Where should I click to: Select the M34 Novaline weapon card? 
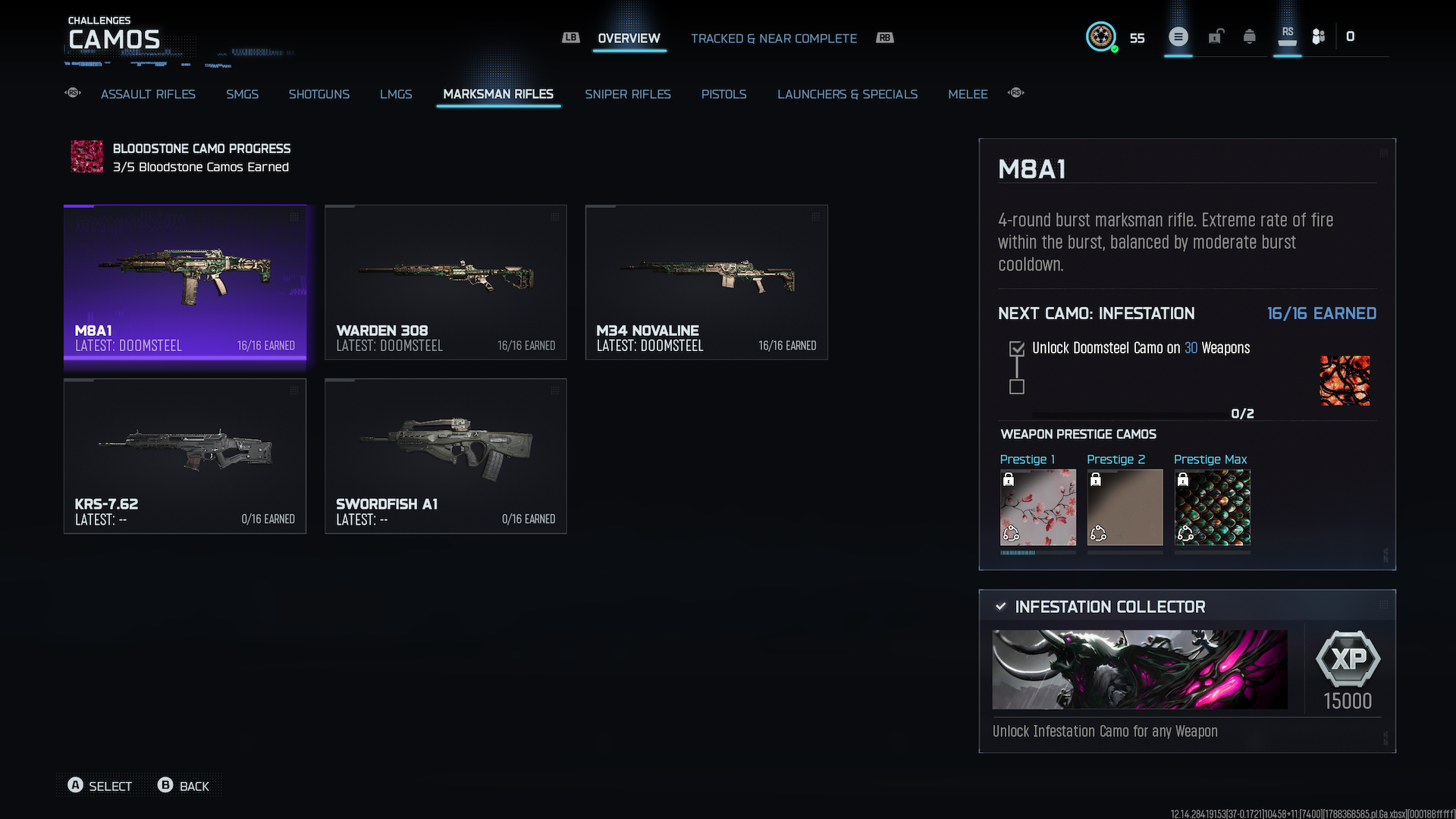707,282
